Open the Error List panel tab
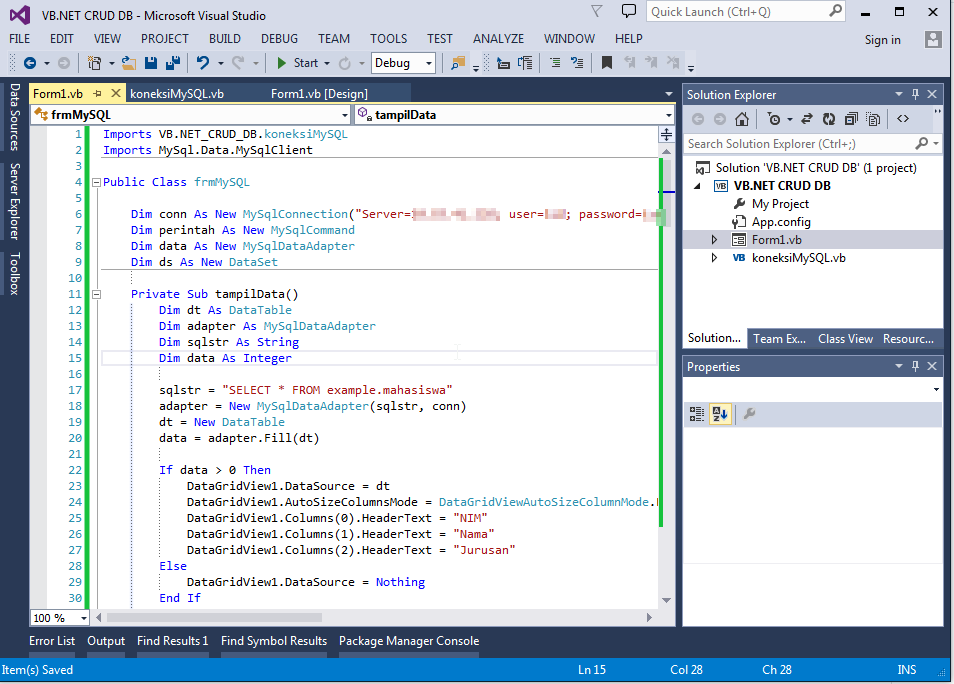Viewport: 954px width, 684px height. [x=52, y=641]
